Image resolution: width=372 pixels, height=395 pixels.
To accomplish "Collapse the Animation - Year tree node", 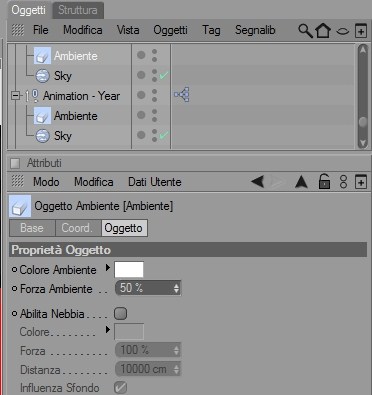I will click(15, 96).
